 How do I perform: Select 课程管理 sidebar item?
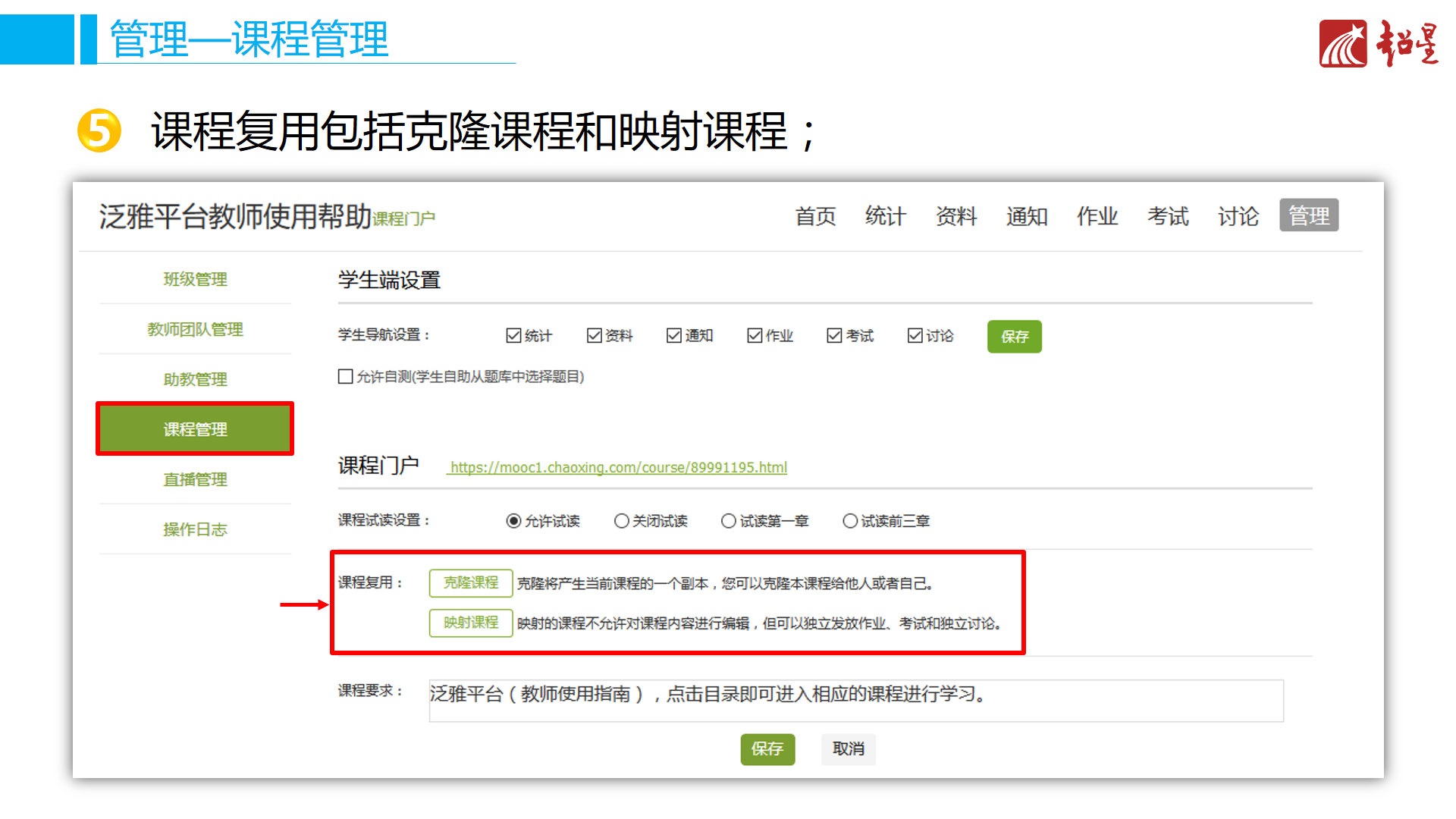[195, 429]
